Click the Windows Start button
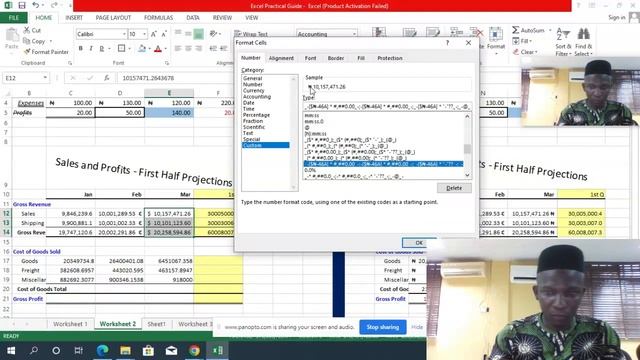The image size is (640, 360). 11,350
